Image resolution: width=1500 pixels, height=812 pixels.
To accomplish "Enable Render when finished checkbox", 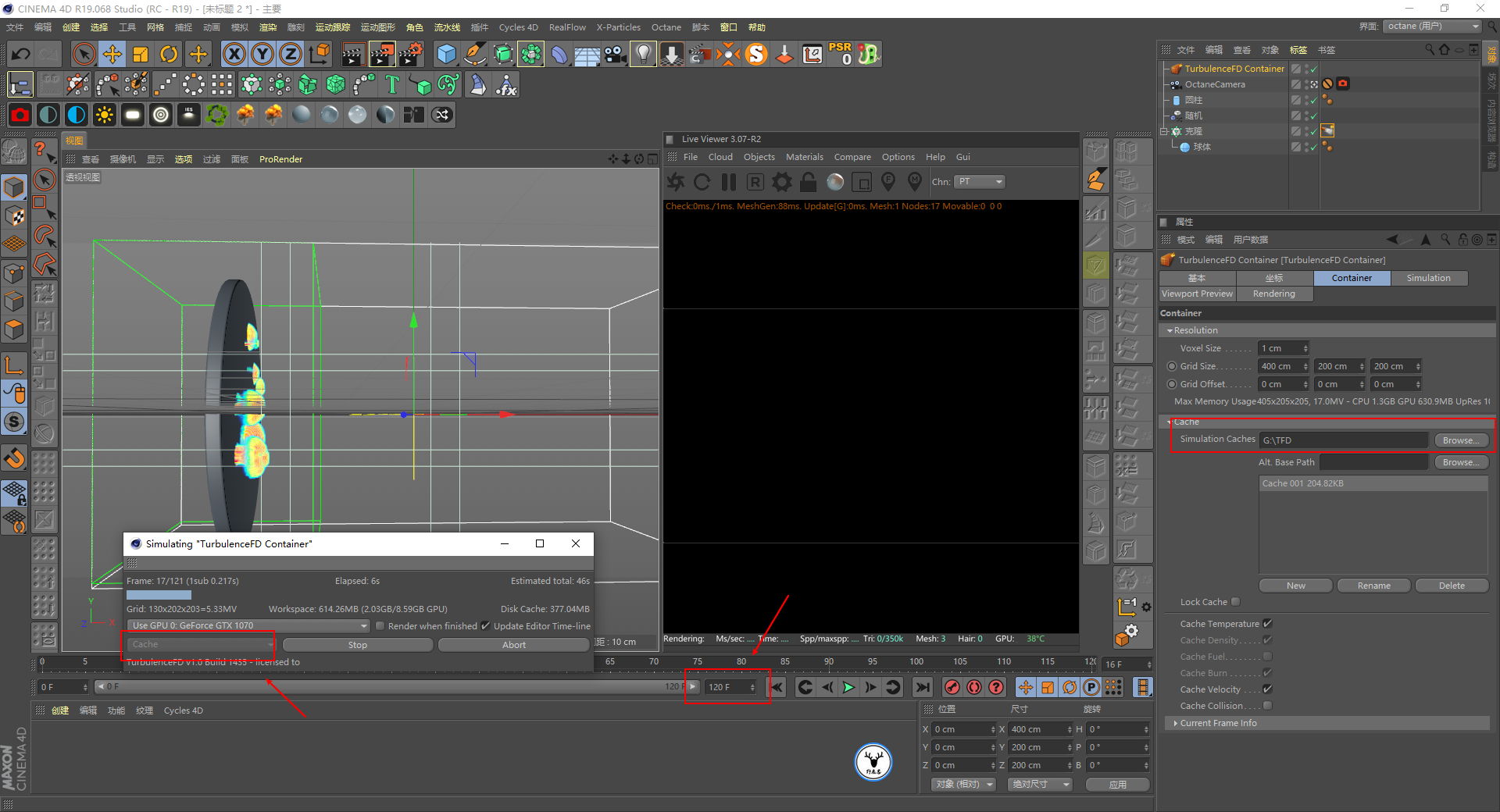I will point(380,626).
